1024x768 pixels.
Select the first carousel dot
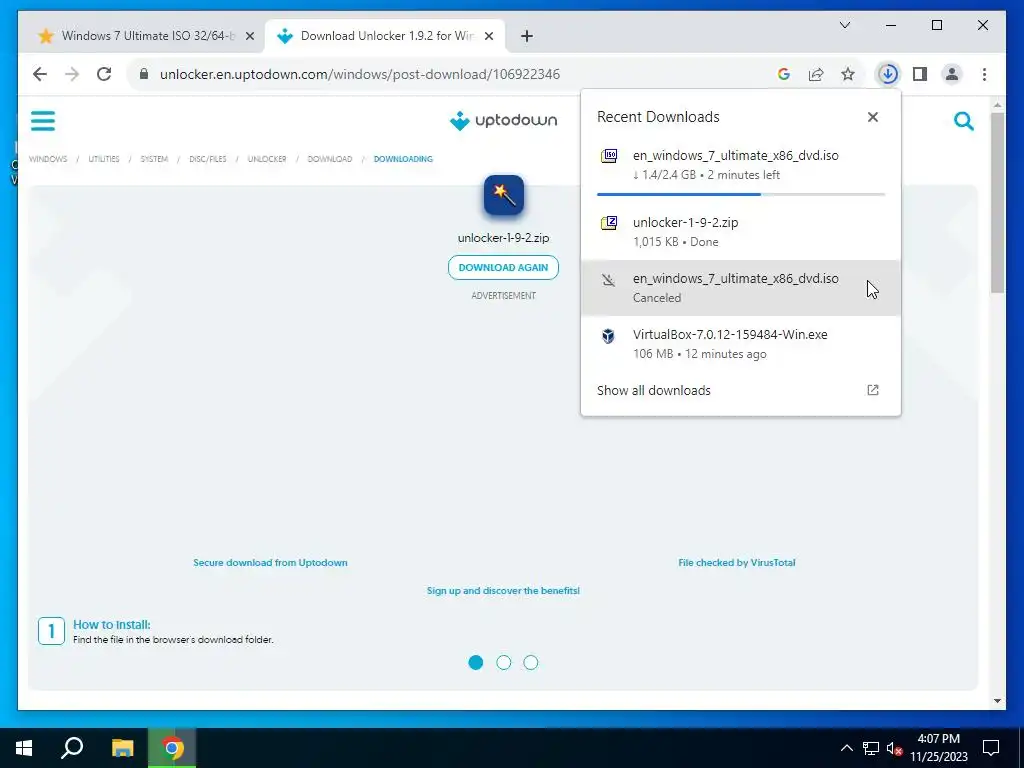pyautogui.click(x=476, y=662)
